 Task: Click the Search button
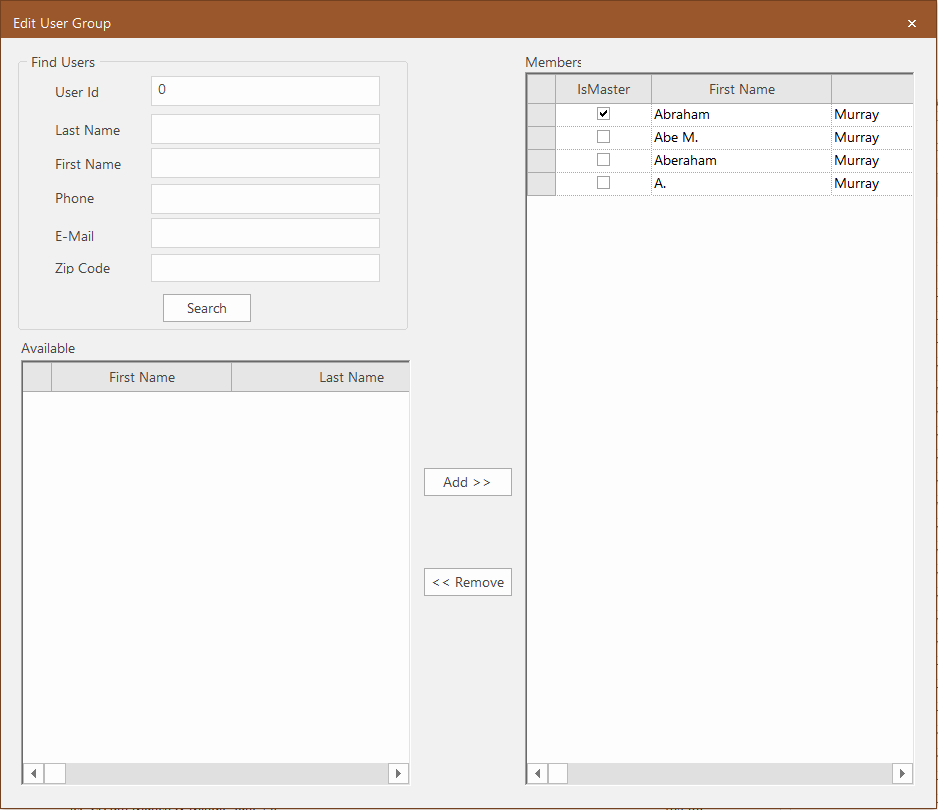[x=206, y=308]
